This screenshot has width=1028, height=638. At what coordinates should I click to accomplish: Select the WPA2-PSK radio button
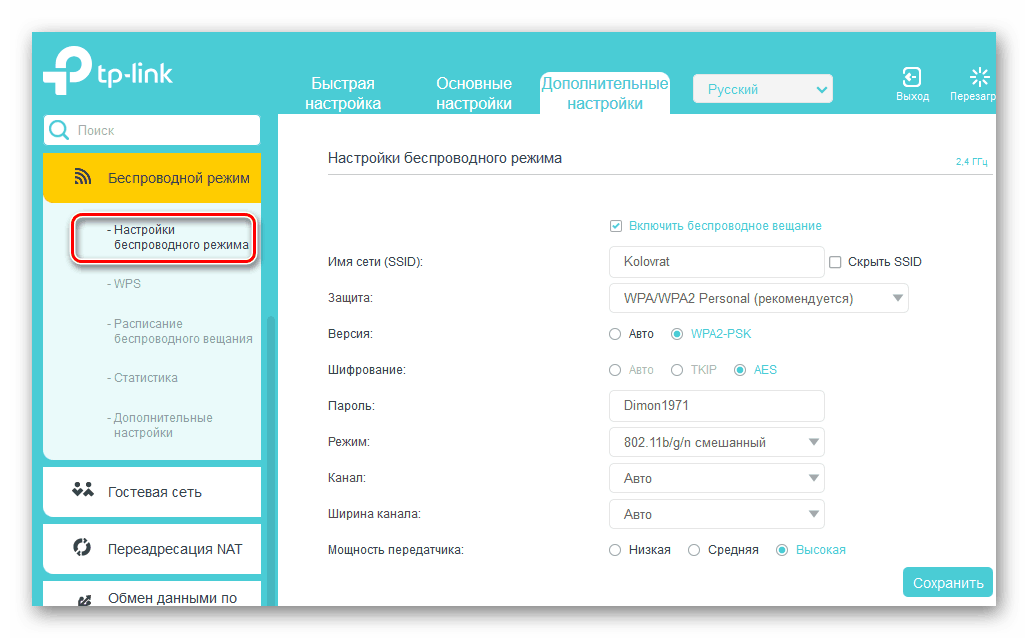click(x=677, y=334)
